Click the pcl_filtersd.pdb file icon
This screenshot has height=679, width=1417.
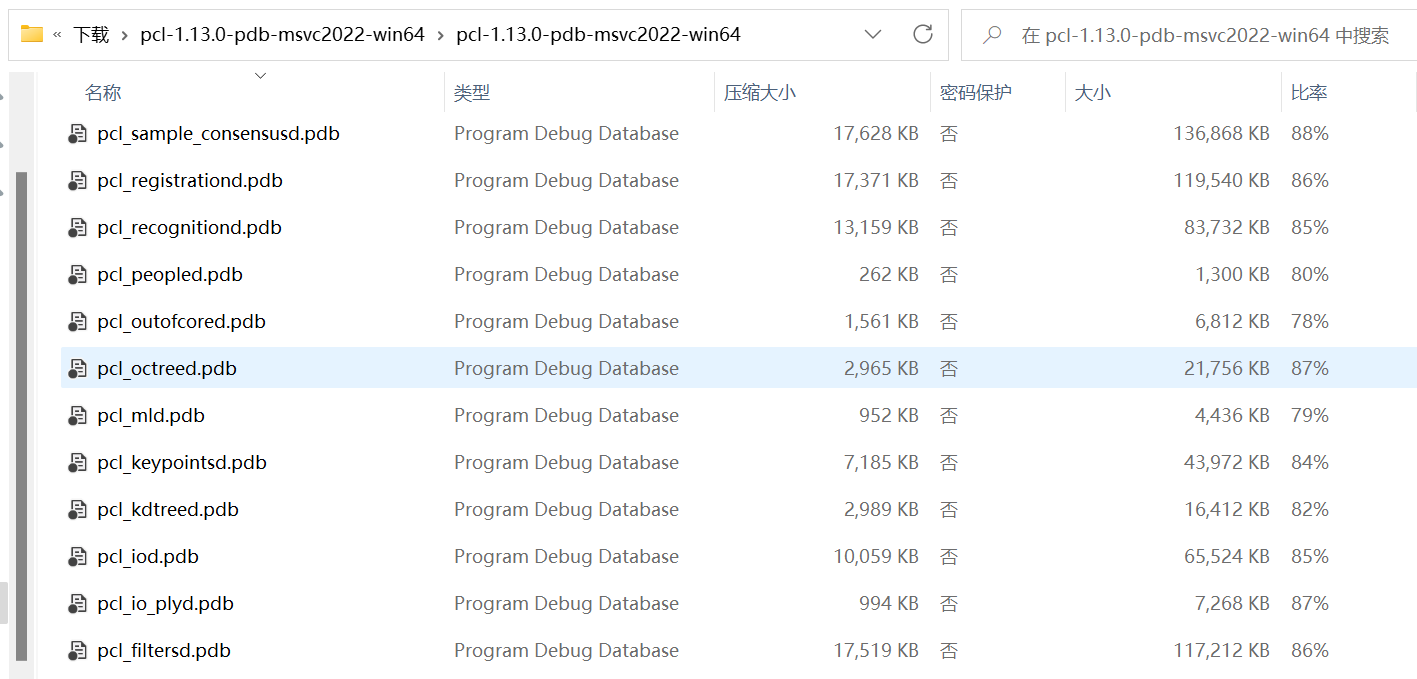[x=78, y=651]
